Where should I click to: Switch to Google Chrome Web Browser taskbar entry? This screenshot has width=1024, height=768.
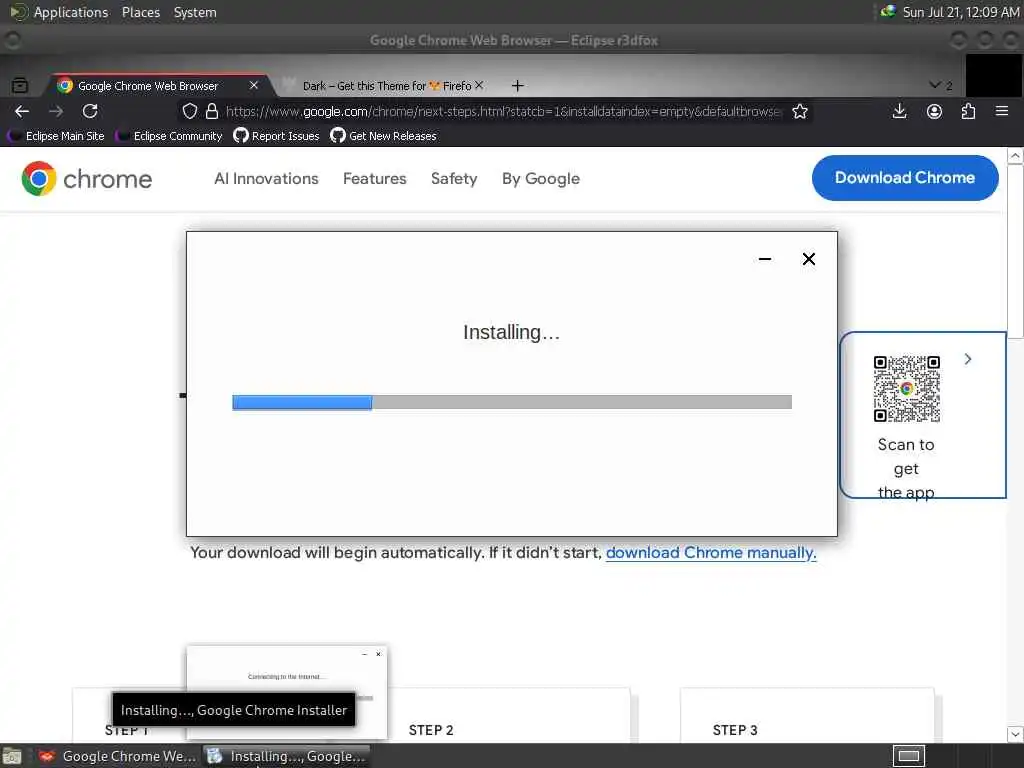[x=118, y=756]
